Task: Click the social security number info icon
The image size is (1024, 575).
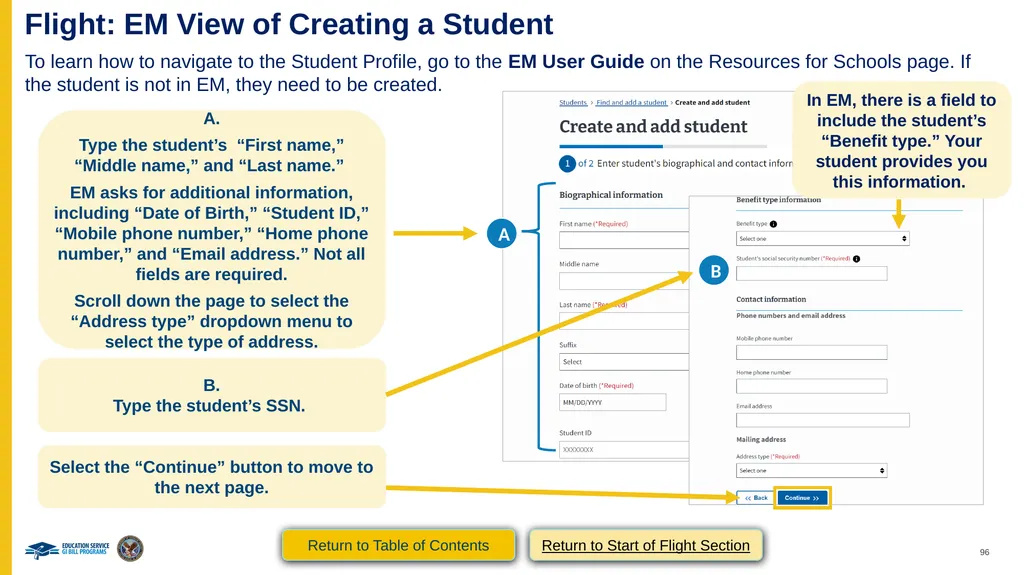Action: coord(856,259)
